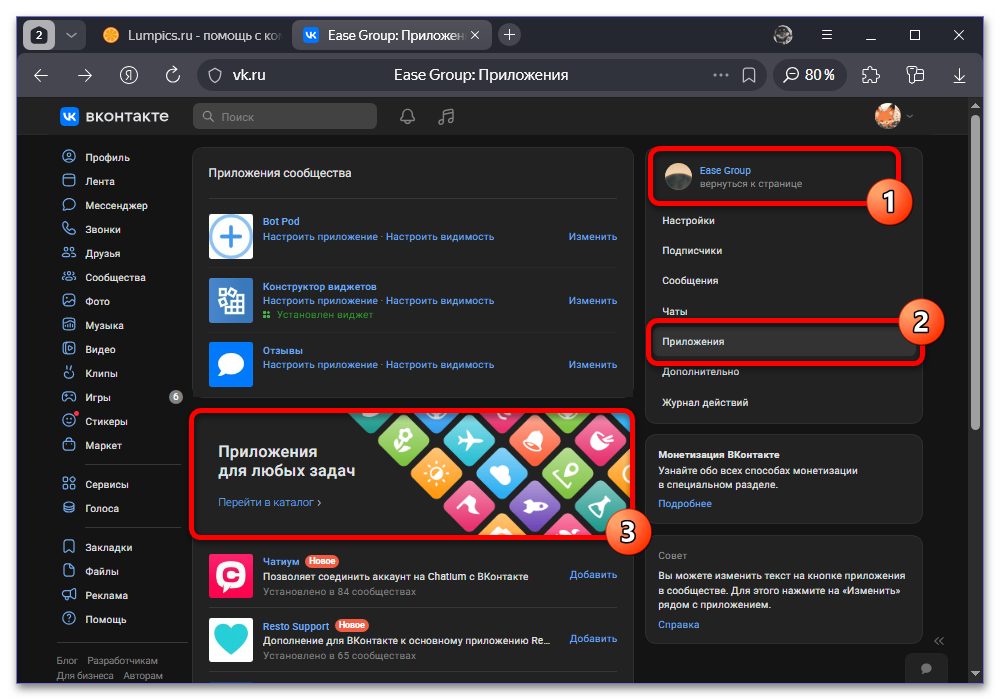Open Сервисы in the left menu
The width and height of the screenshot is (1000, 700).
pyautogui.click(x=107, y=485)
